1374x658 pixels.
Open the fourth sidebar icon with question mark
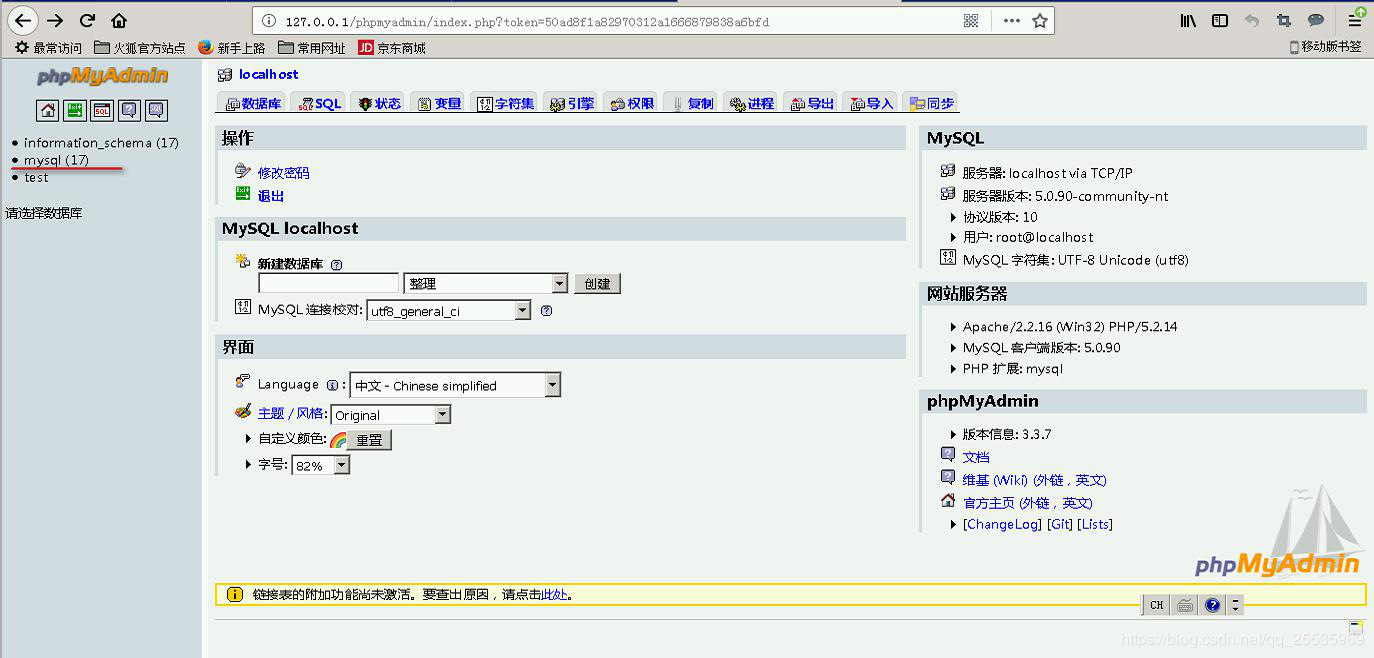129,110
